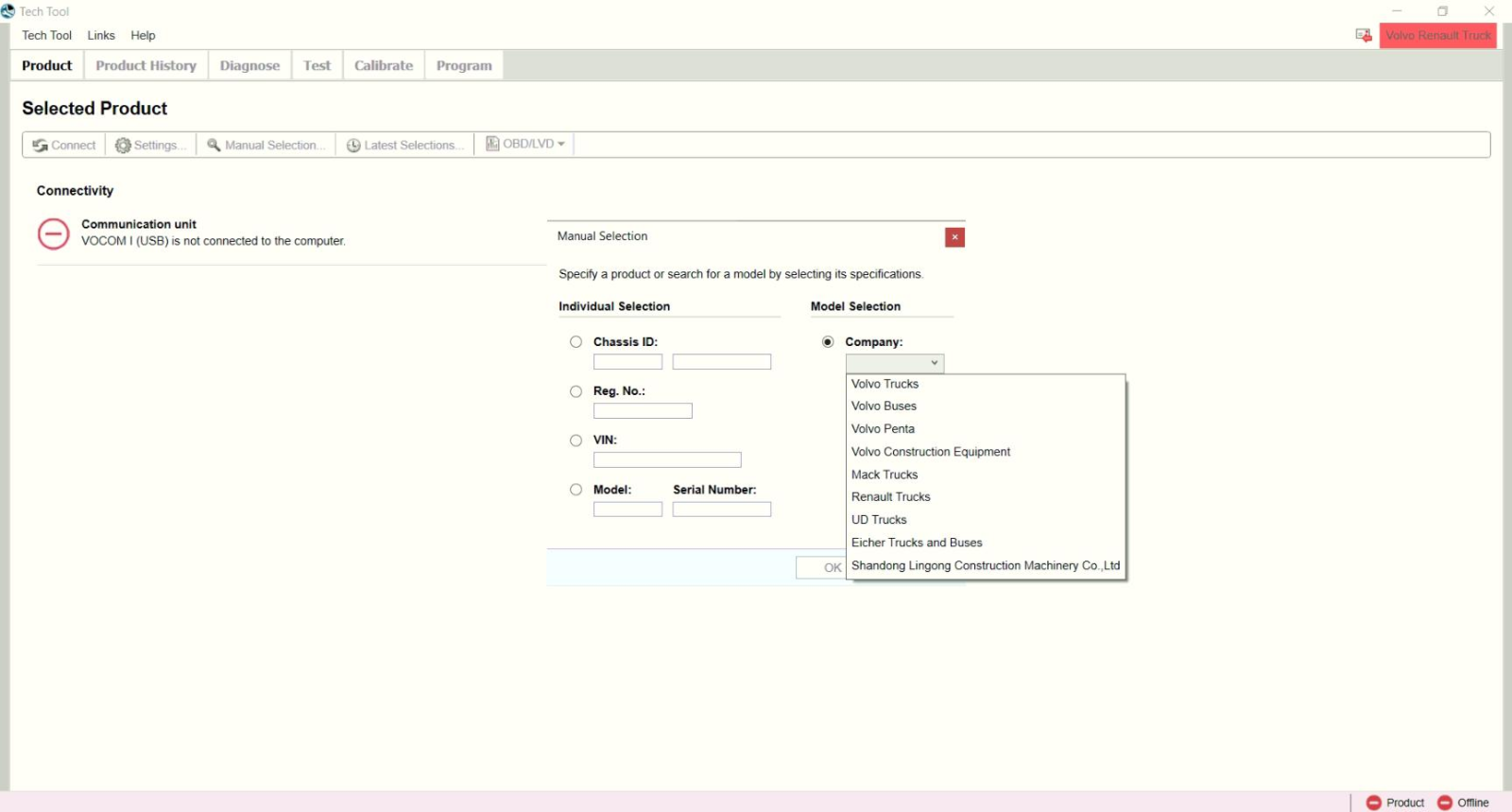
Task: Choose Volvo Construction Equipment from the list
Action: (x=986, y=452)
